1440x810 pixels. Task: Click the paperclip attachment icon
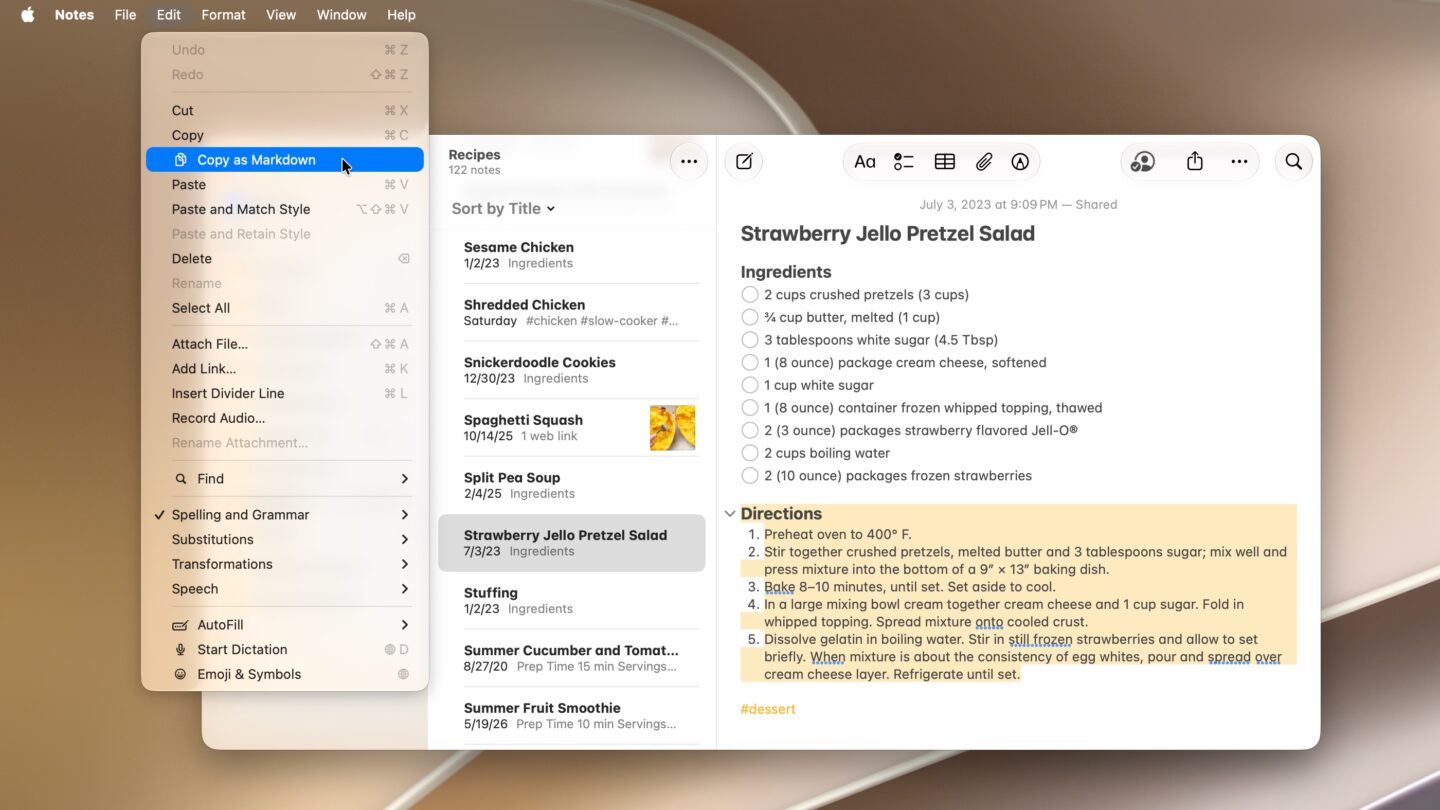(x=984, y=162)
